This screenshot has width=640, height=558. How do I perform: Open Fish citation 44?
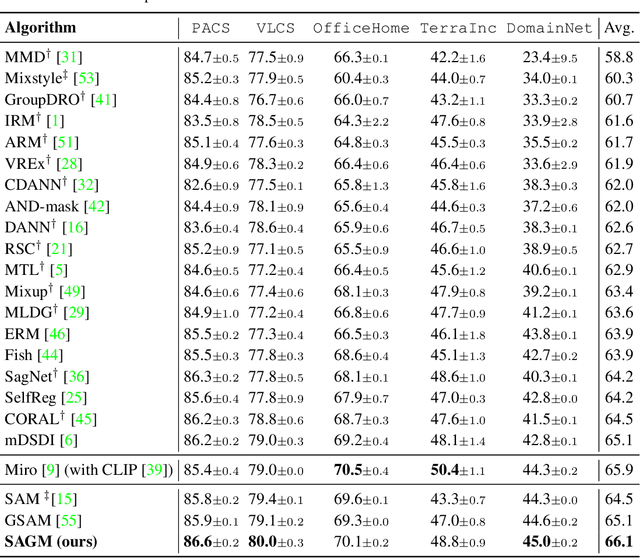pos(50,355)
